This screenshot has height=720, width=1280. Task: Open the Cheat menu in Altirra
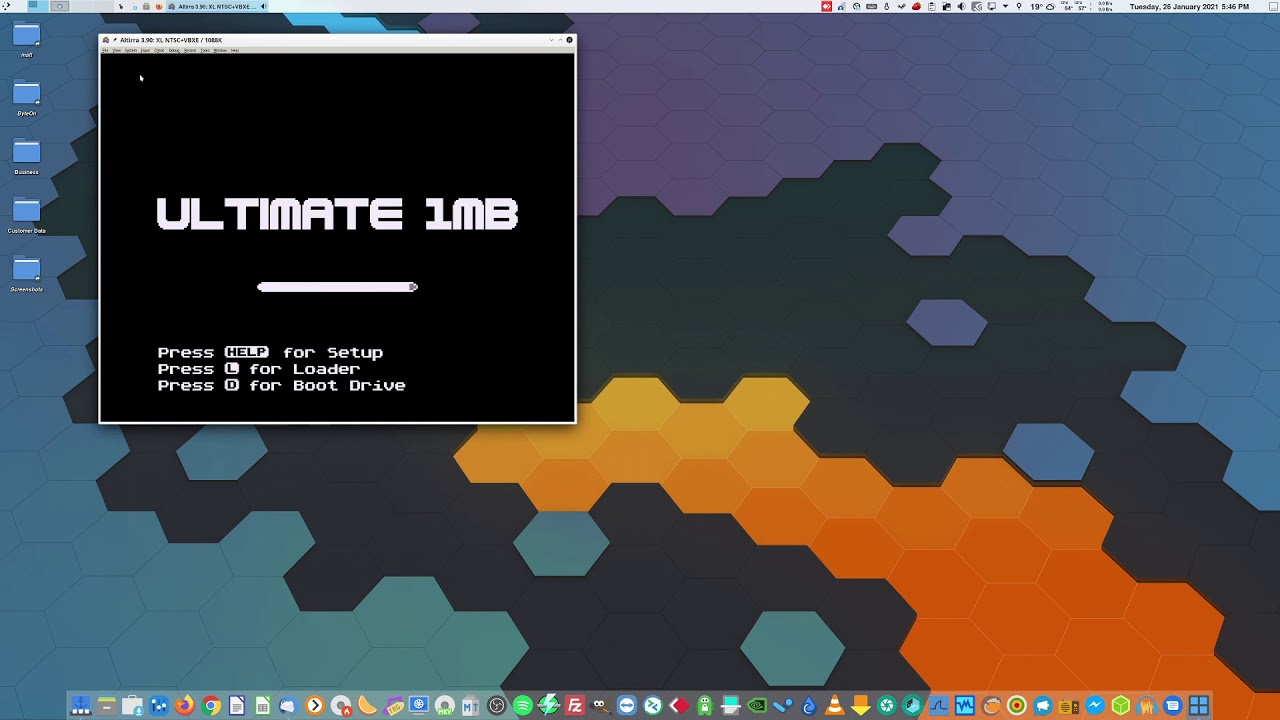[159, 50]
